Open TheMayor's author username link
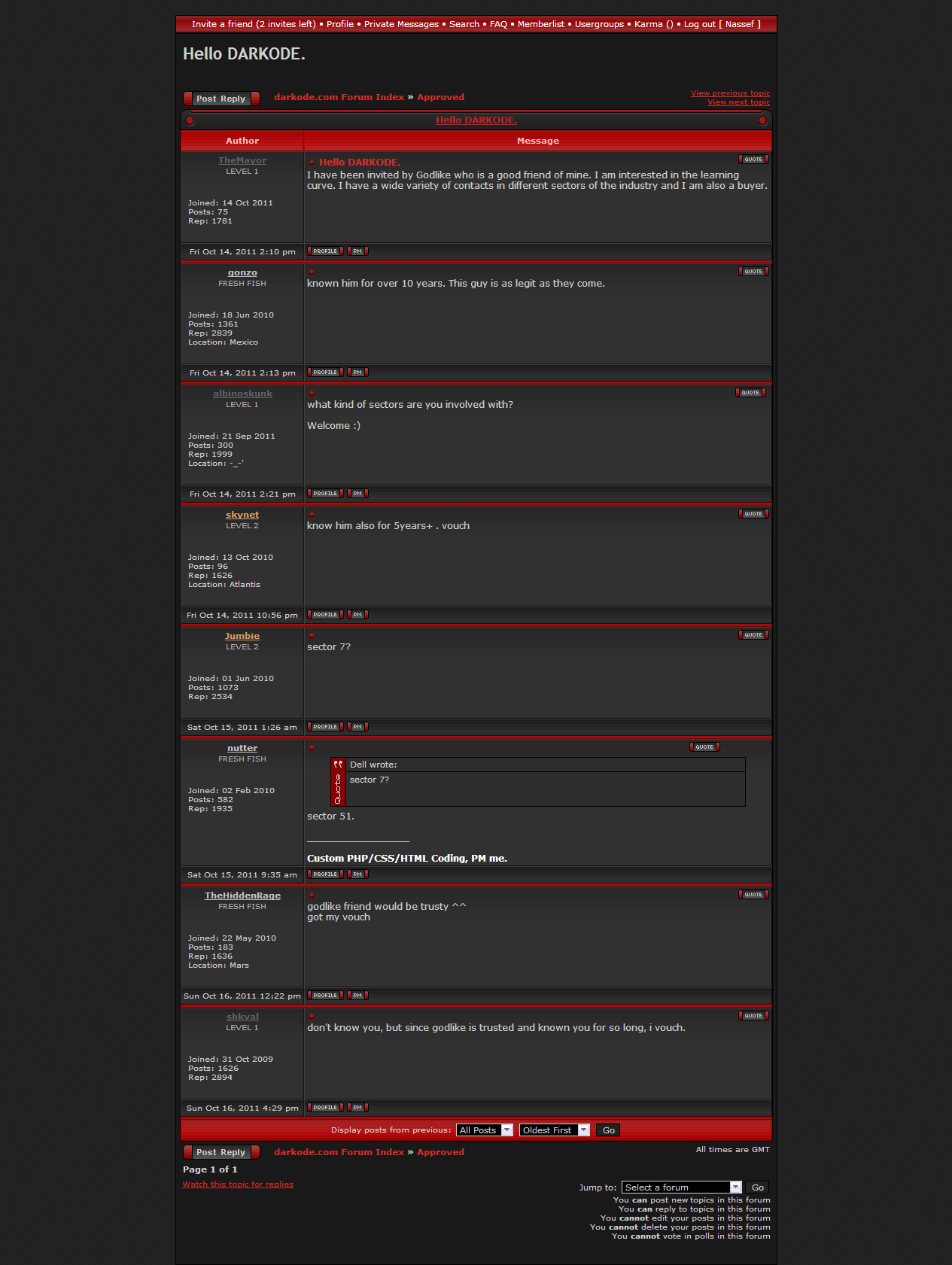The width and height of the screenshot is (952, 1265). [x=242, y=160]
